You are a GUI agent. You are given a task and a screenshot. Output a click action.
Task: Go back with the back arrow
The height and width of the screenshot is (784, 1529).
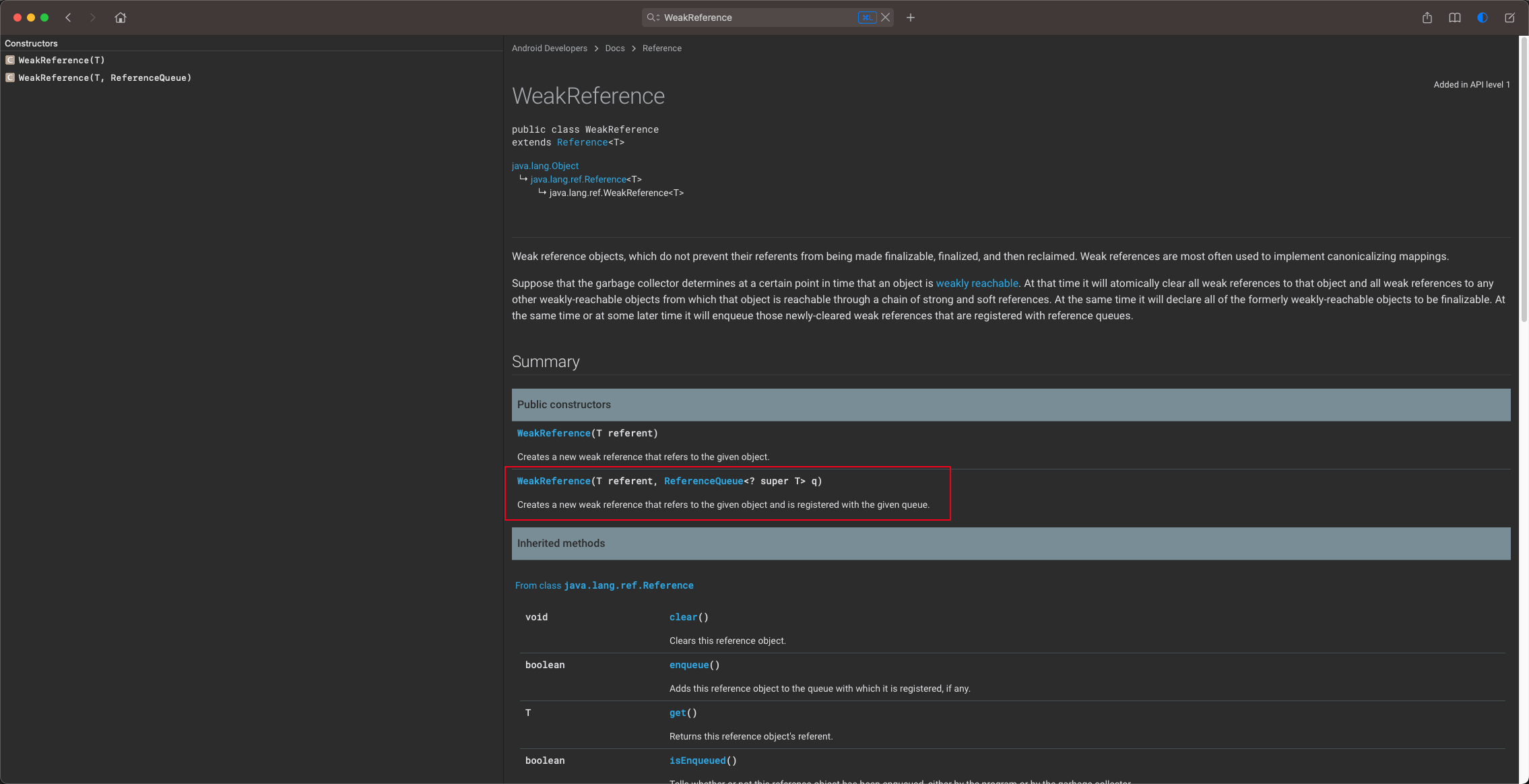click(x=68, y=18)
